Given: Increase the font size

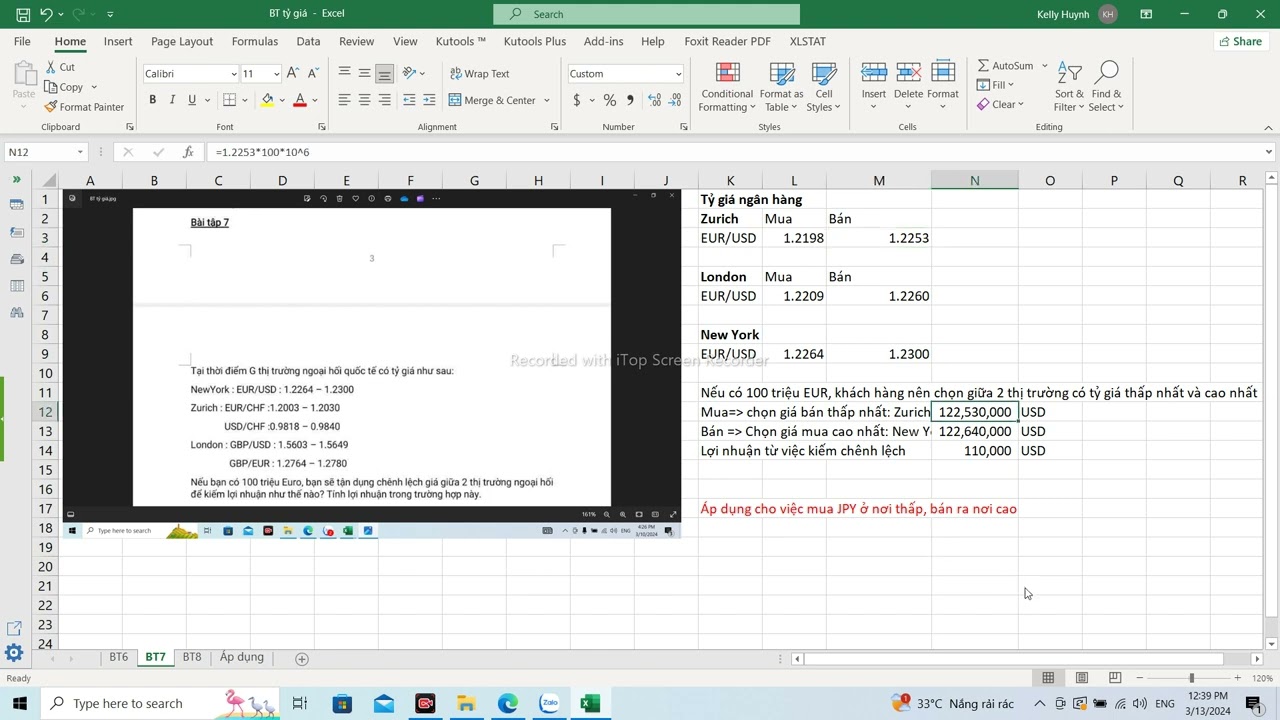Looking at the screenshot, I should click(x=293, y=73).
